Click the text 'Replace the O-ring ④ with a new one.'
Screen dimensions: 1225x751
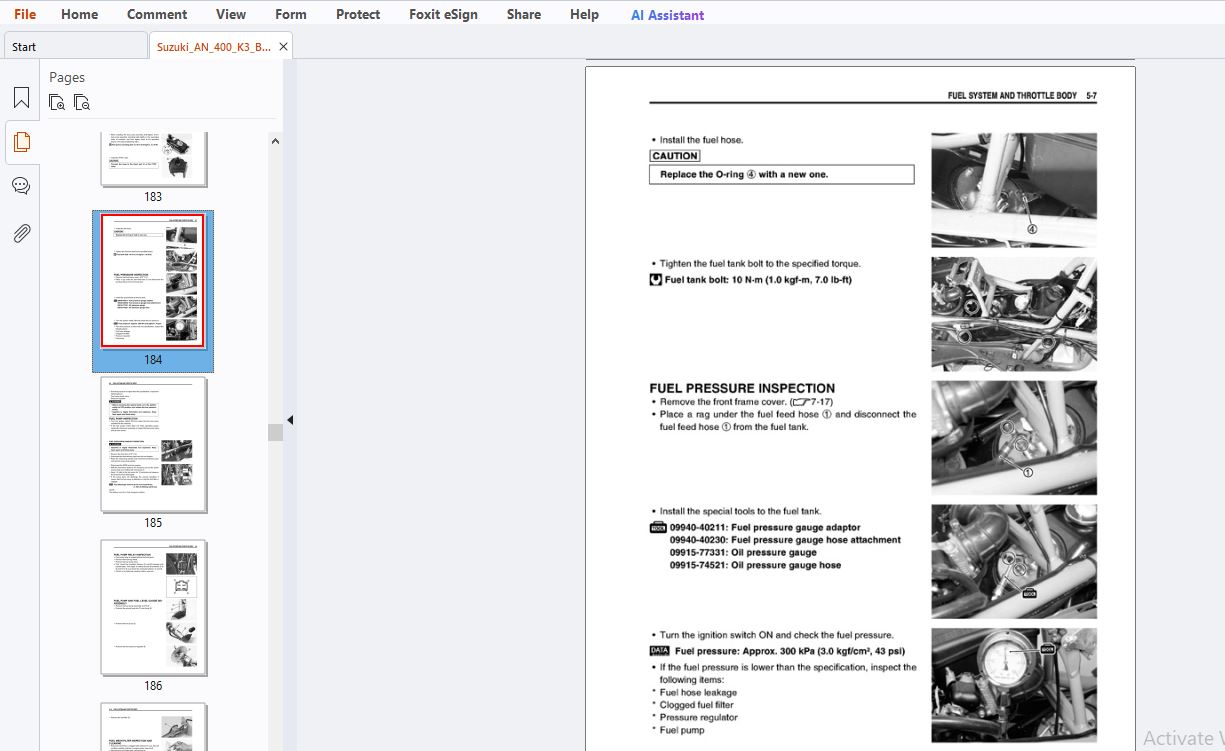pyautogui.click(x=744, y=174)
